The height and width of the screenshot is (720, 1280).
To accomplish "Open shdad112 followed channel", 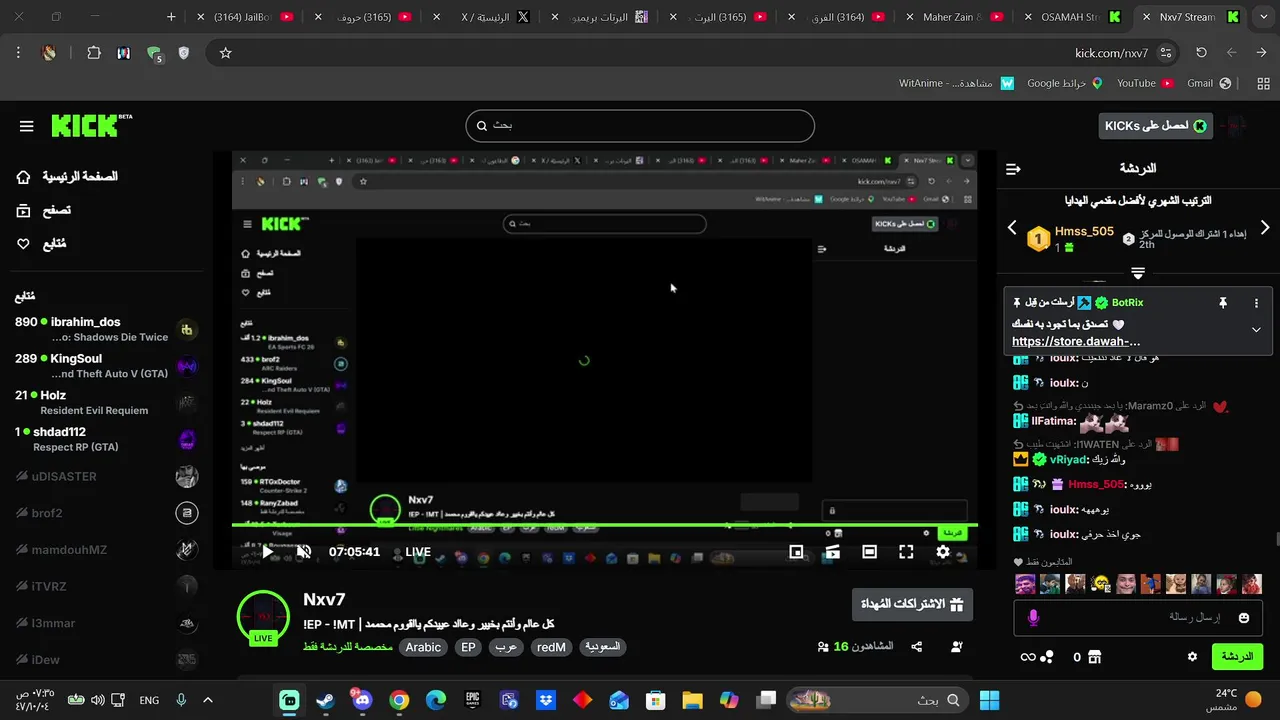I will (105, 439).
